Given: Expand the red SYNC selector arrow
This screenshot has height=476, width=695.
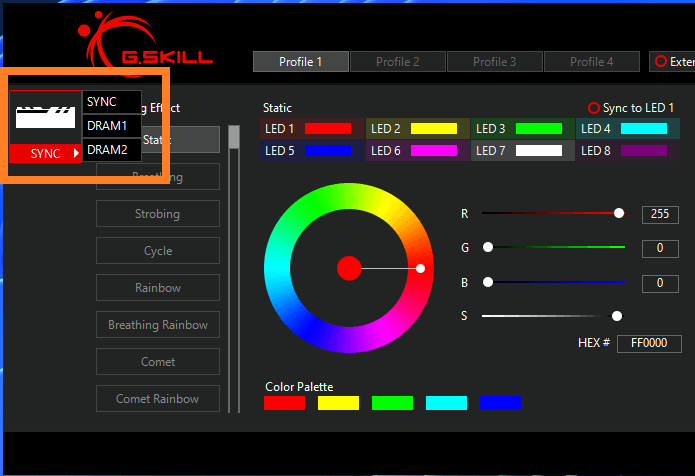Looking at the screenshot, I should coord(76,154).
